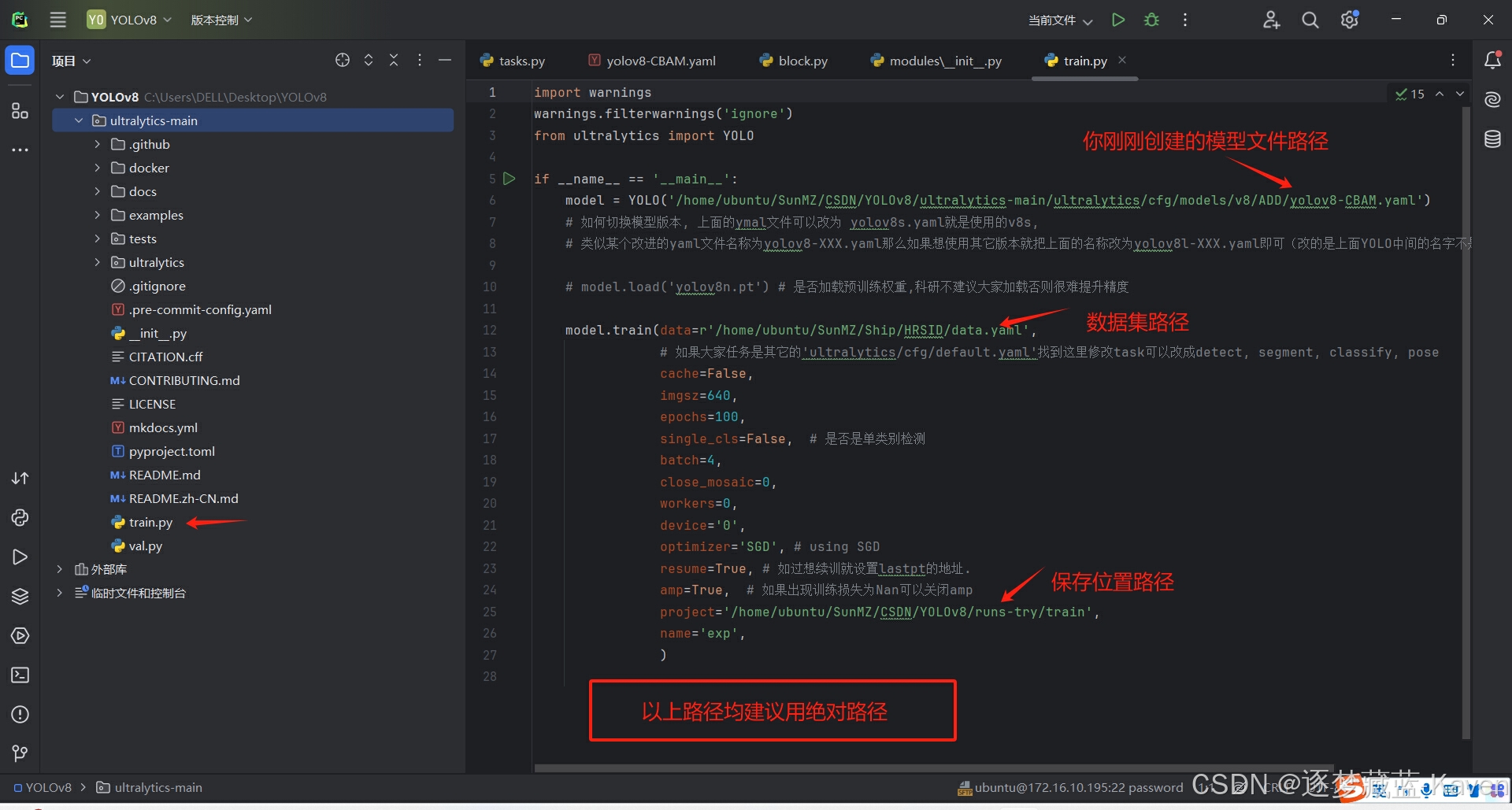
Task: Expand docker folder
Action: [98, 168]
